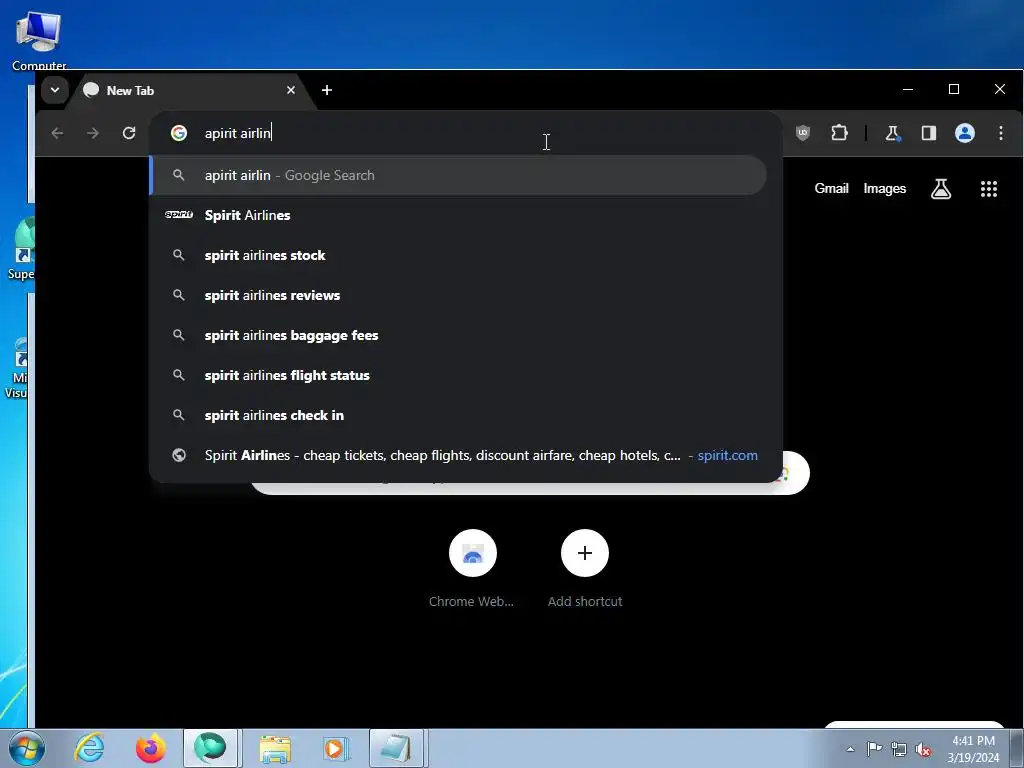Show hidden tray icons arrow
The width and height of the screenshot is (1024, 768).
pyautogui.click(x=850, y=749)
